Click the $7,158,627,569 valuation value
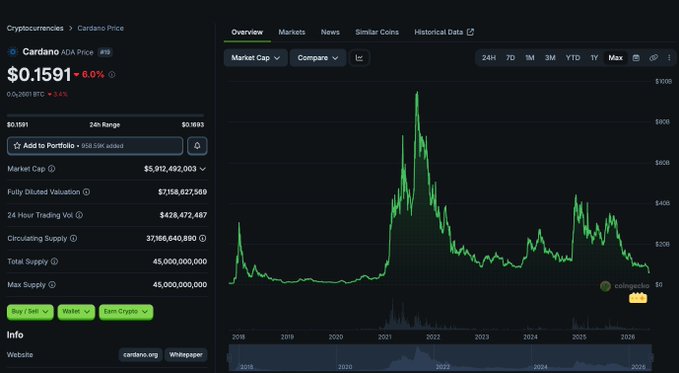The height and width of the screenshot is (373, 679). (182, 192)
